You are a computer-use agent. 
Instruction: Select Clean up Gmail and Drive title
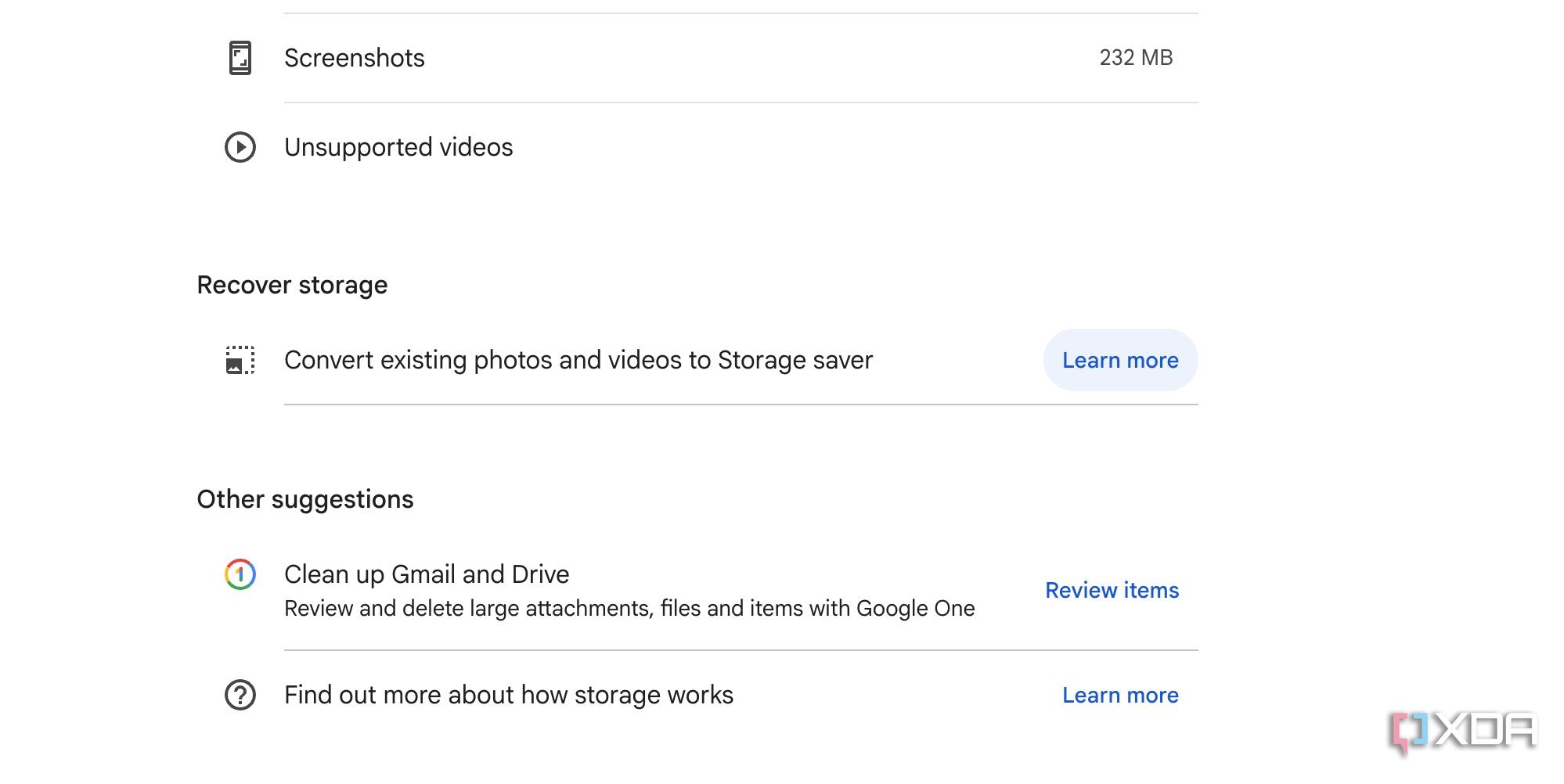pos(427,574)
